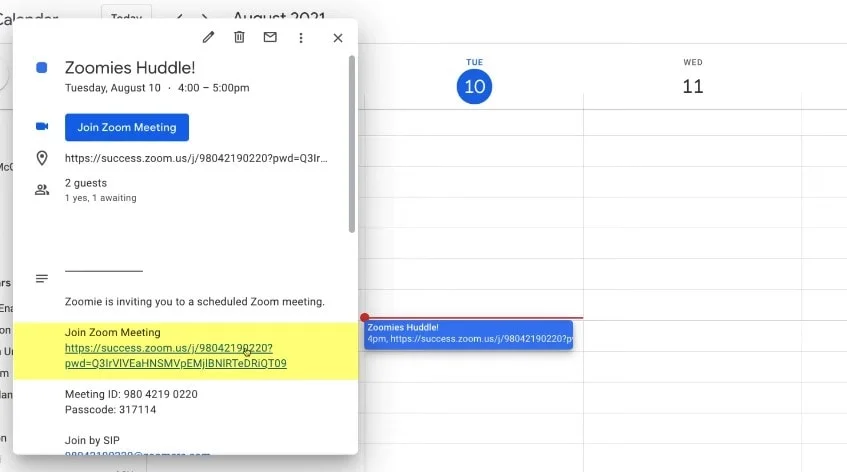The width and height of the screenshot is (847, 472).
Task: Click the Join Zoom Meeting heading text
Action: pyautogui.click(x=113, y=333)
